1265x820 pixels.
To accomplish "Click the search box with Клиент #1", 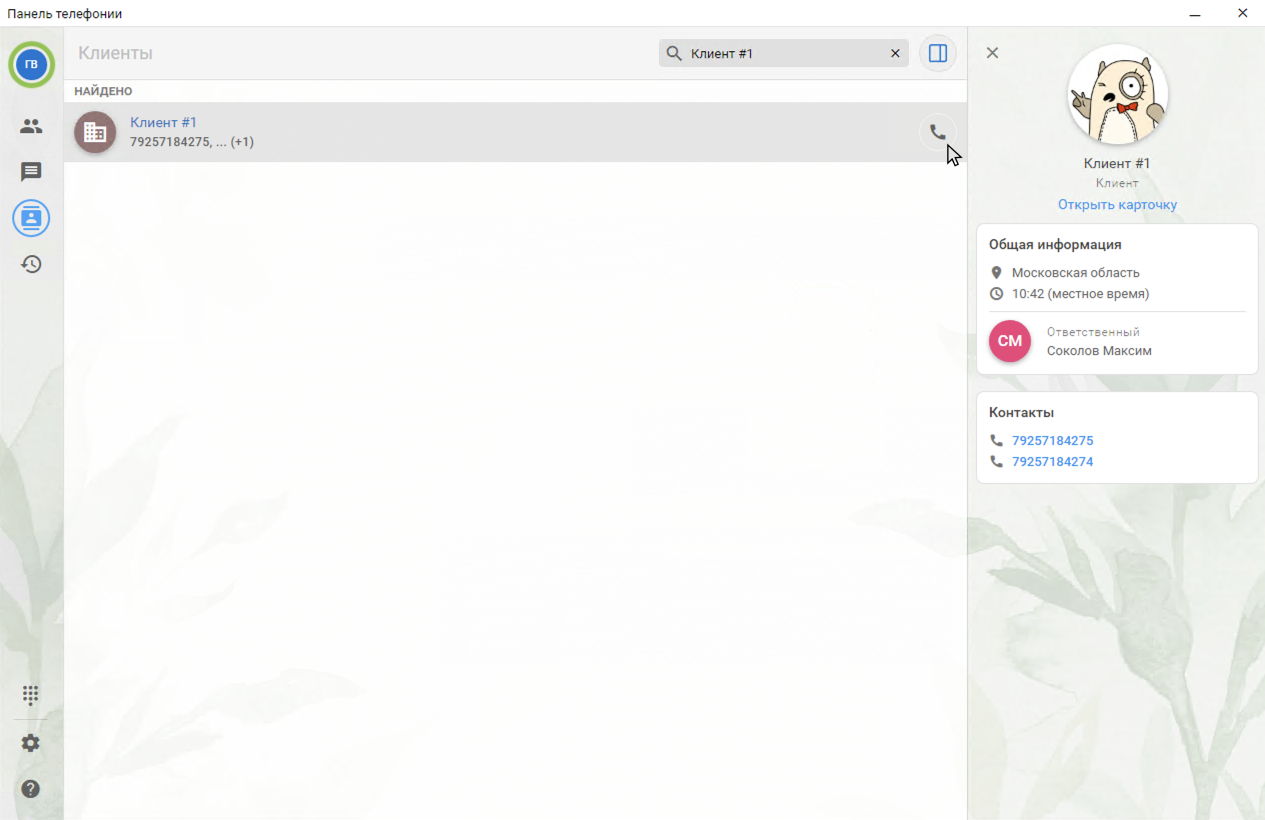I will point(780,54).
